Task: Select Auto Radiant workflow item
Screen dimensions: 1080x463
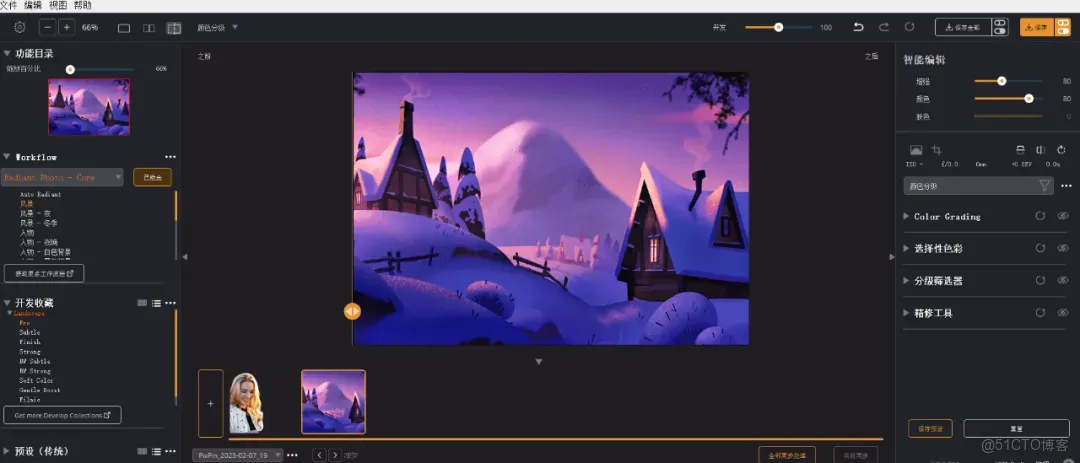Action: pos(41,194)
